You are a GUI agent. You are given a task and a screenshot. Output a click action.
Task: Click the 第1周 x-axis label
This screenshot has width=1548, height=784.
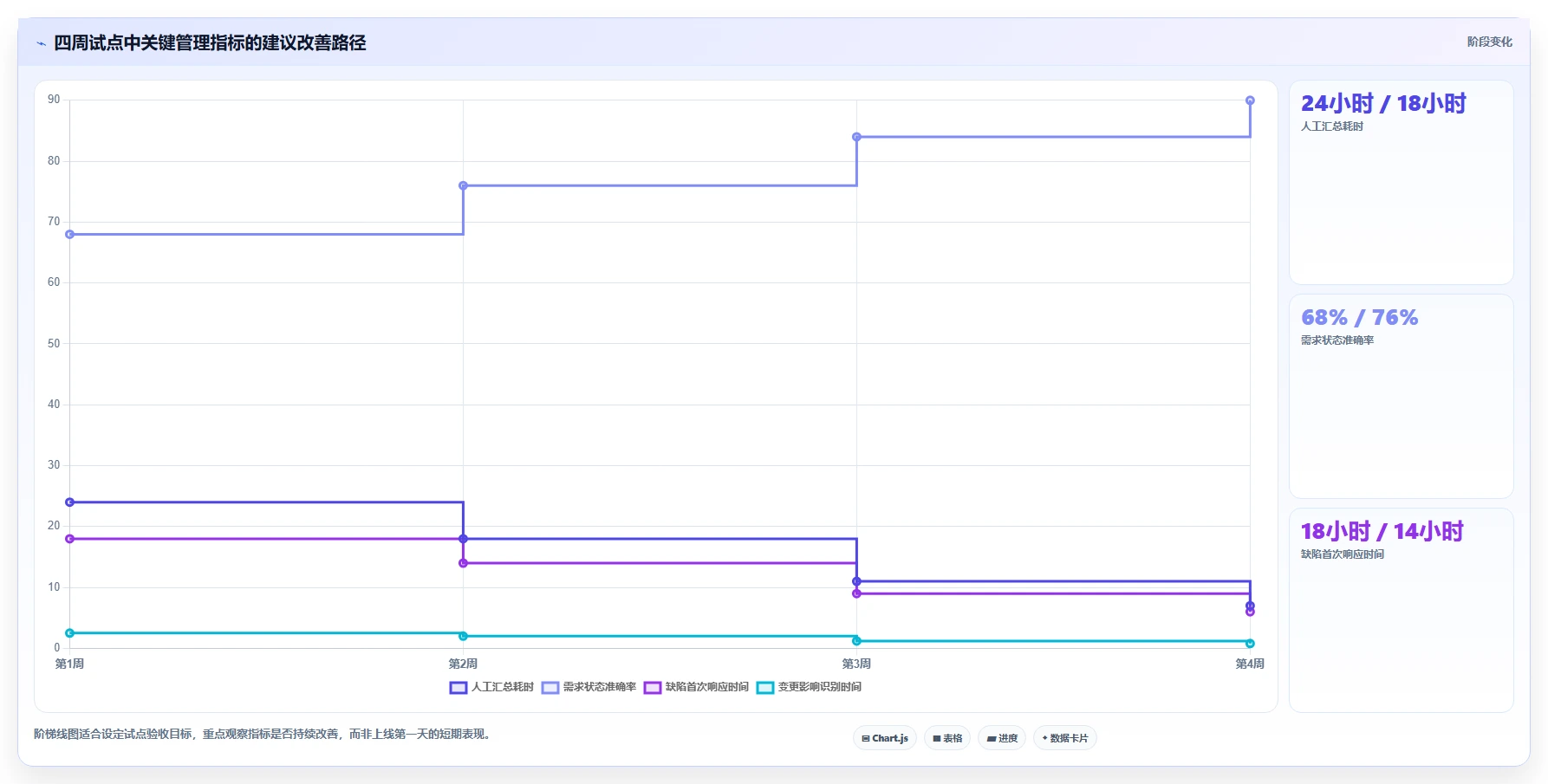pyautogui.click(x=70, y=664)
